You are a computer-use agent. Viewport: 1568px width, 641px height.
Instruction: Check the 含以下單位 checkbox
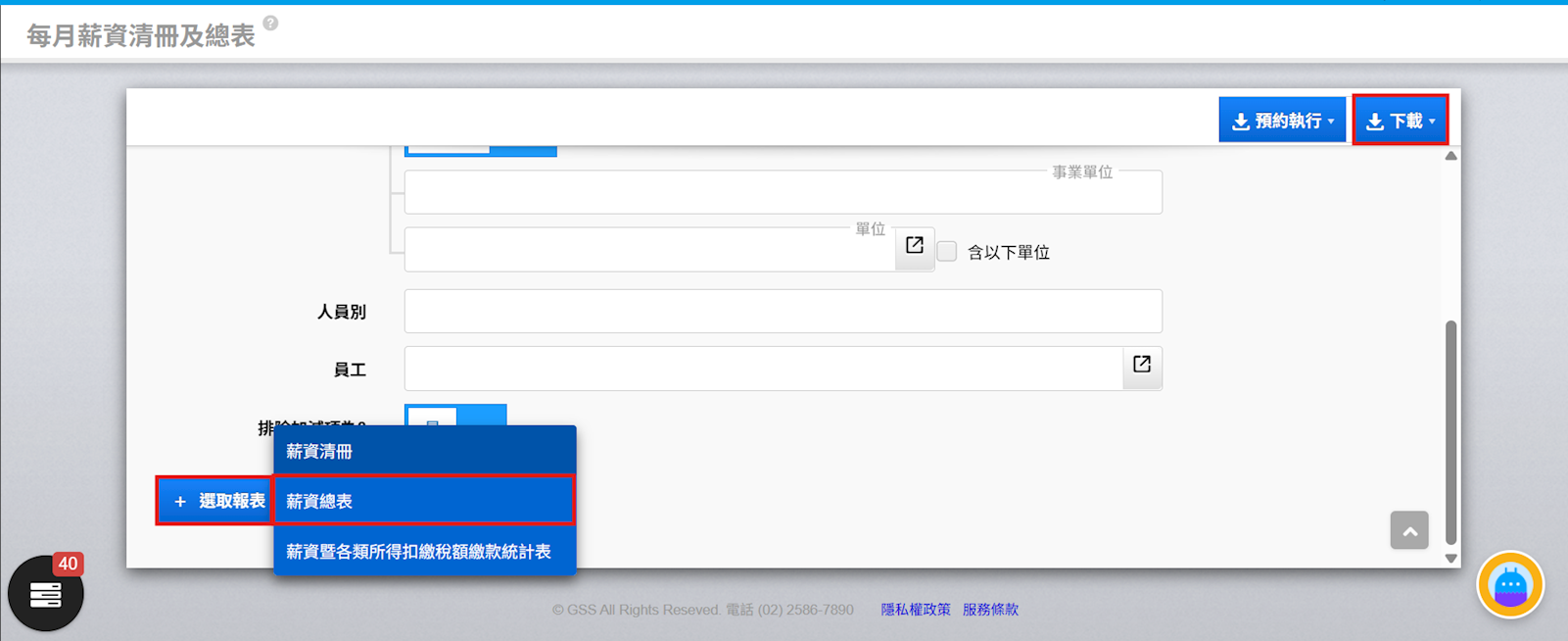pyautogui.click(x=947, y=252)
